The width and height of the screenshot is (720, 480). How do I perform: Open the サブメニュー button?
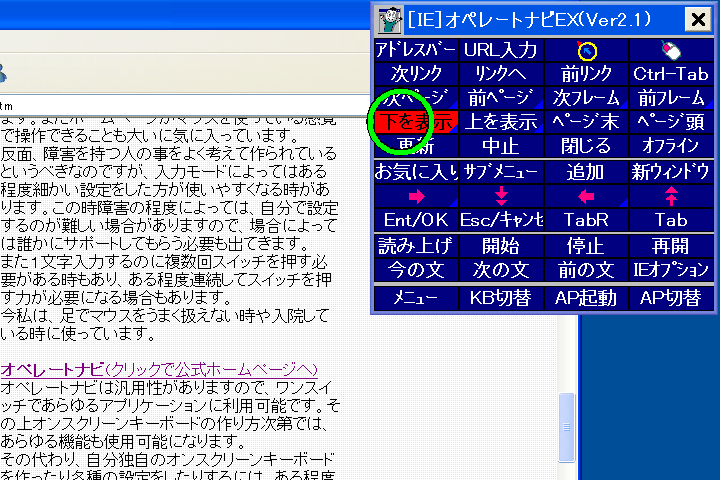click(501, 172)
